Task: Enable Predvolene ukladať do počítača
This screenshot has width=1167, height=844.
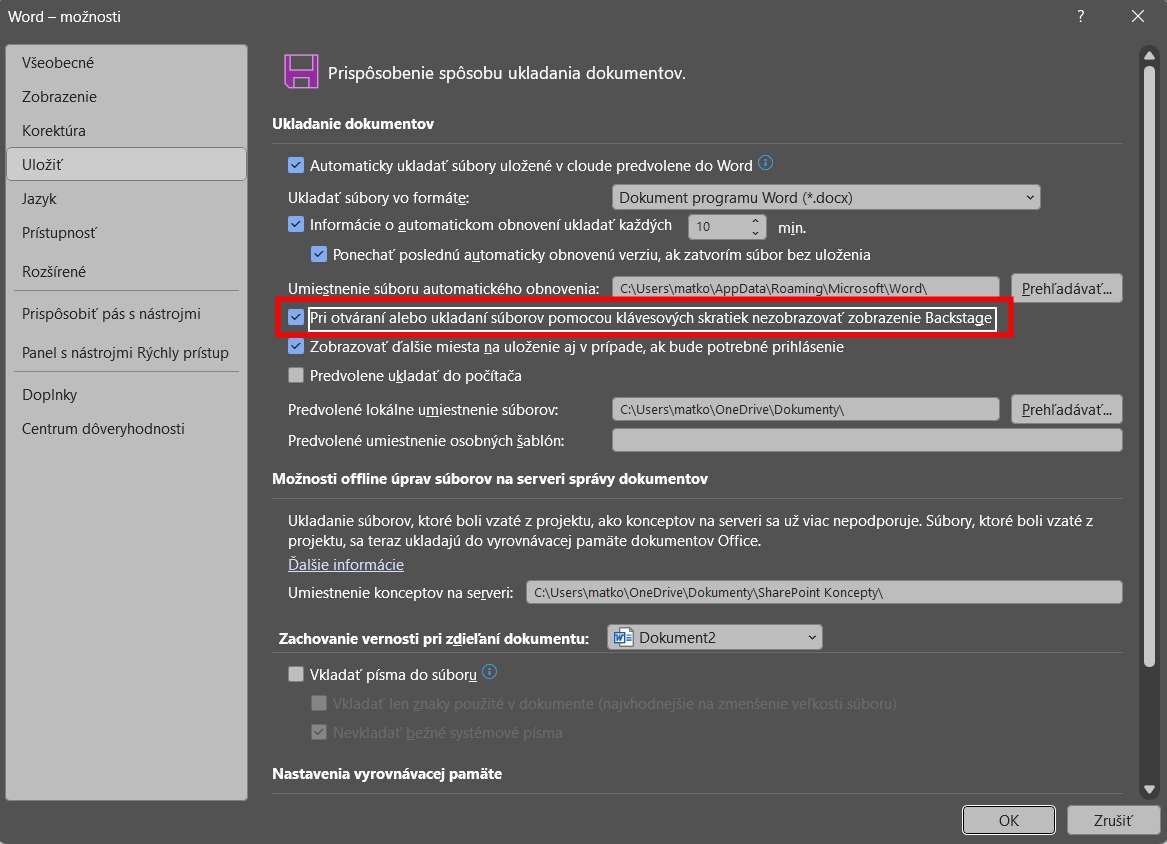Action: click(296, 375)
